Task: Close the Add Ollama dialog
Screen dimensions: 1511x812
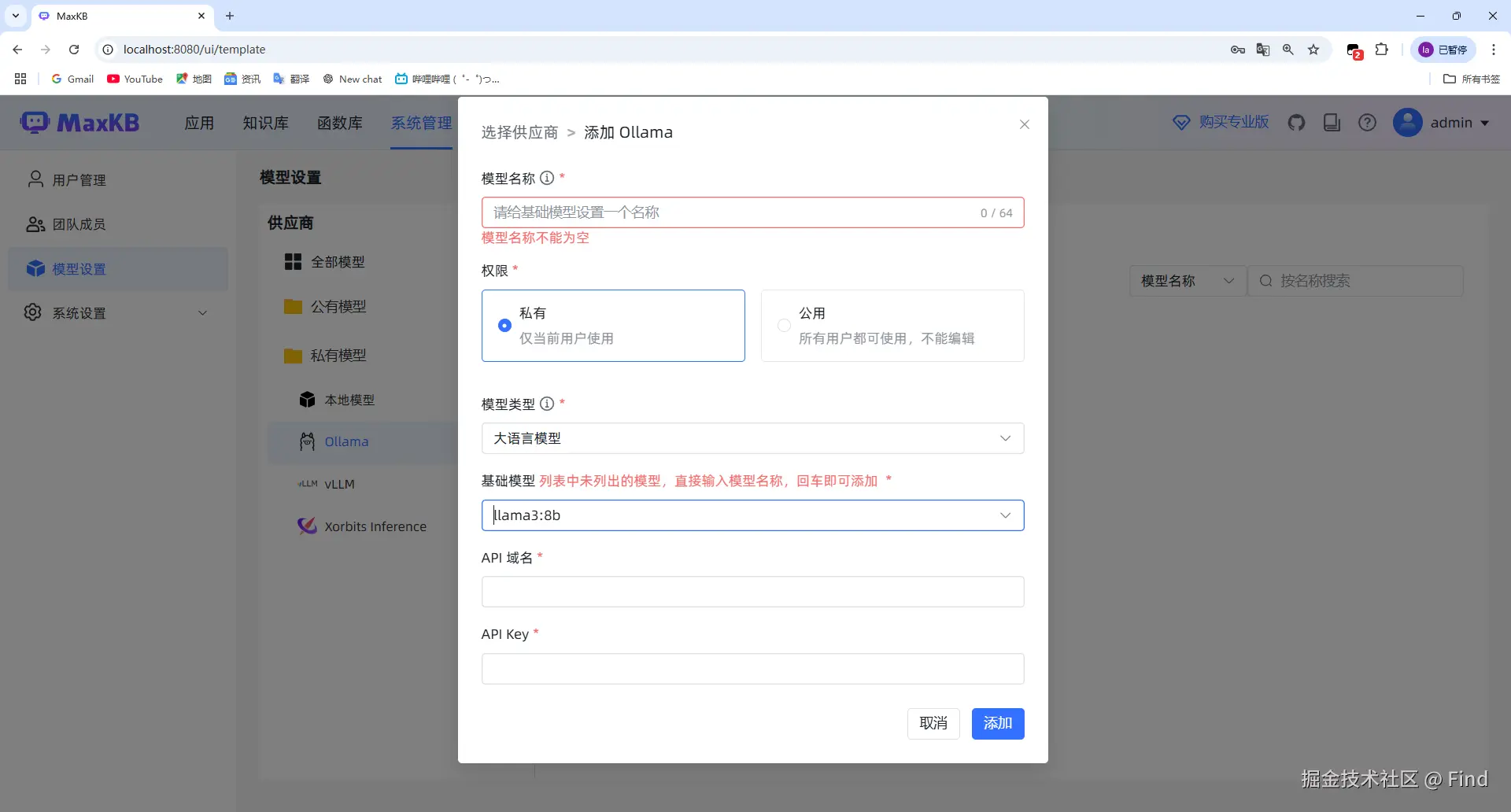Action: (x=1025, y=124)
